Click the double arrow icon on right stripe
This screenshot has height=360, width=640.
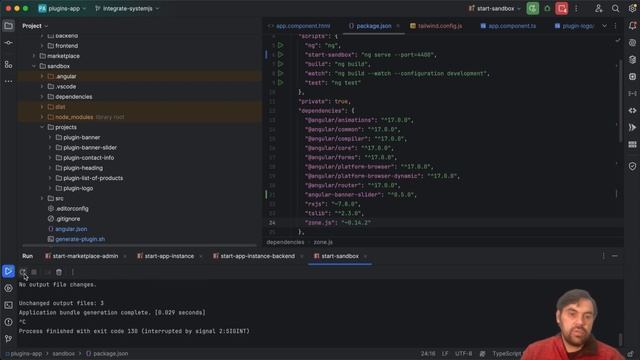coord(632,128)
